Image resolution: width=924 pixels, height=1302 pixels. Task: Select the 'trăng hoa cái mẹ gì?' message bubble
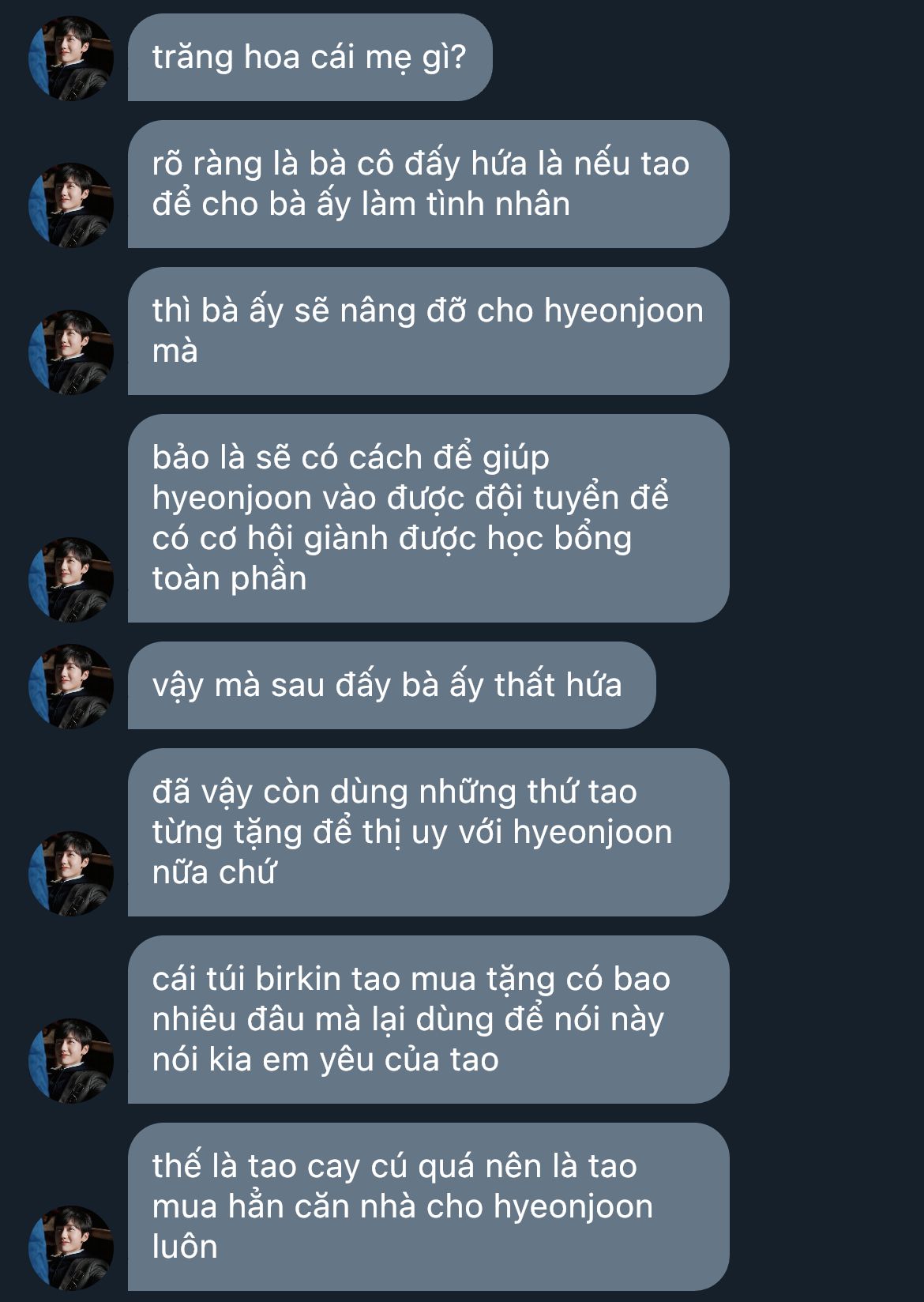tap(310, 57)
